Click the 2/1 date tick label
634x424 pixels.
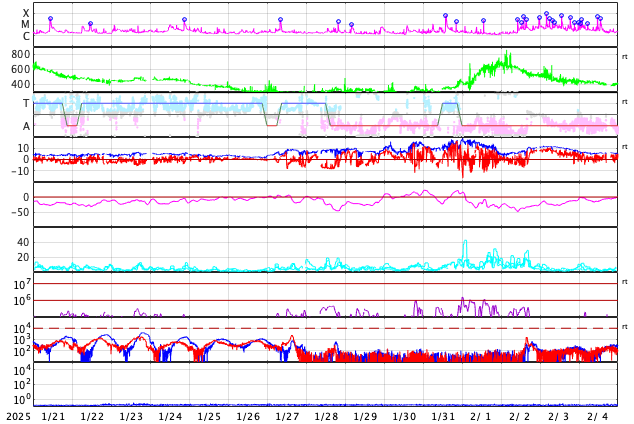(482, 416)
